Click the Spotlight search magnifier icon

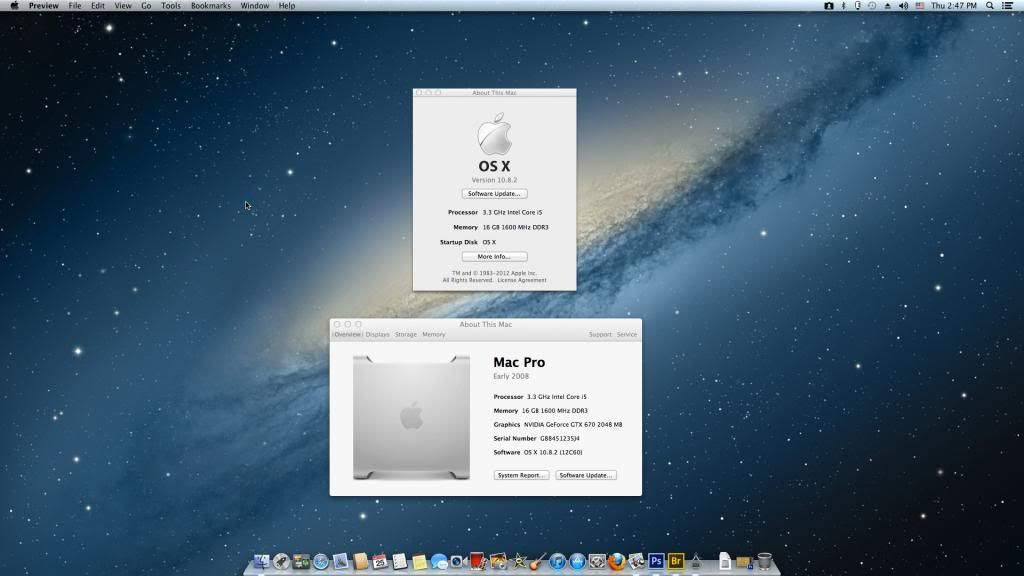991,6
